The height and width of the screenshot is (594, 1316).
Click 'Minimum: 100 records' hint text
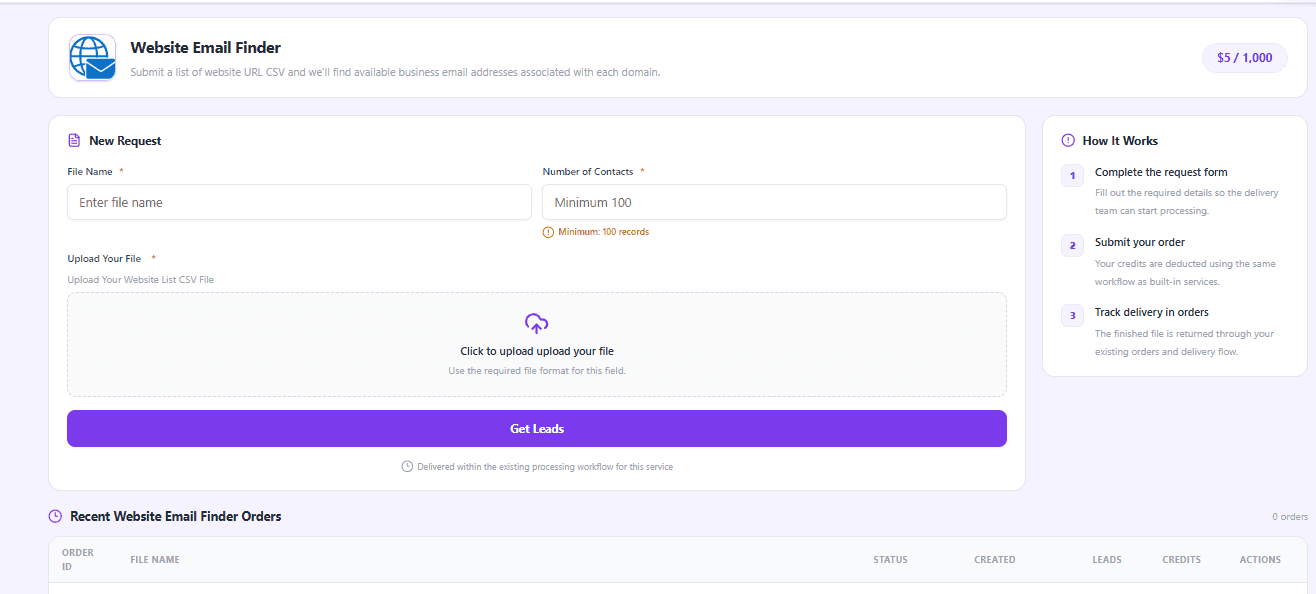(603, 232)
